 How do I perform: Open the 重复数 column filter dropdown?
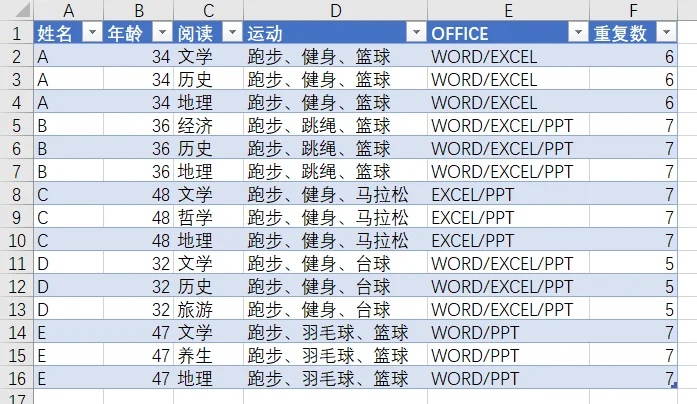(x=666, y=32)
